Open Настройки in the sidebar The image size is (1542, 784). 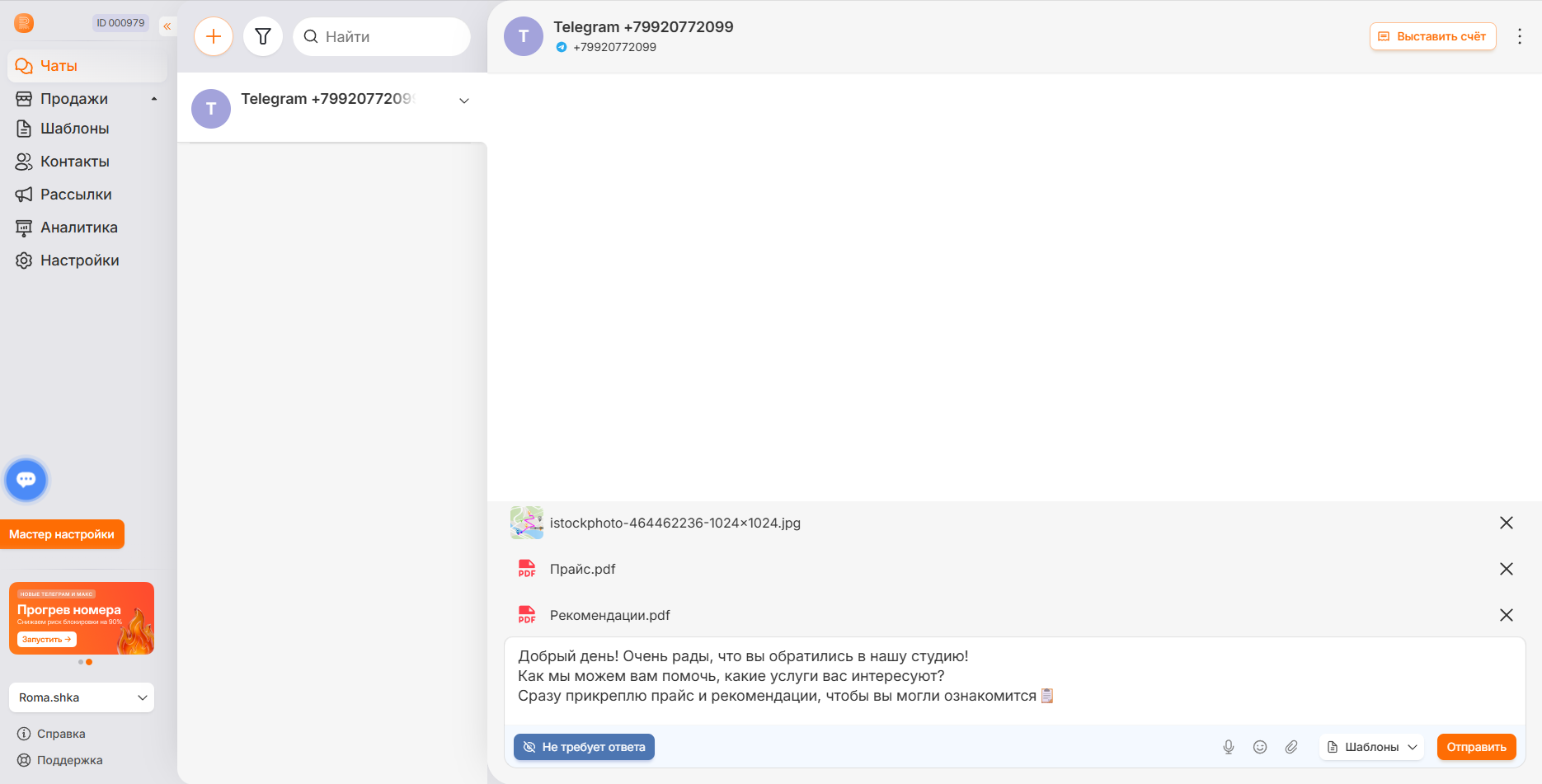pos(79,261)
